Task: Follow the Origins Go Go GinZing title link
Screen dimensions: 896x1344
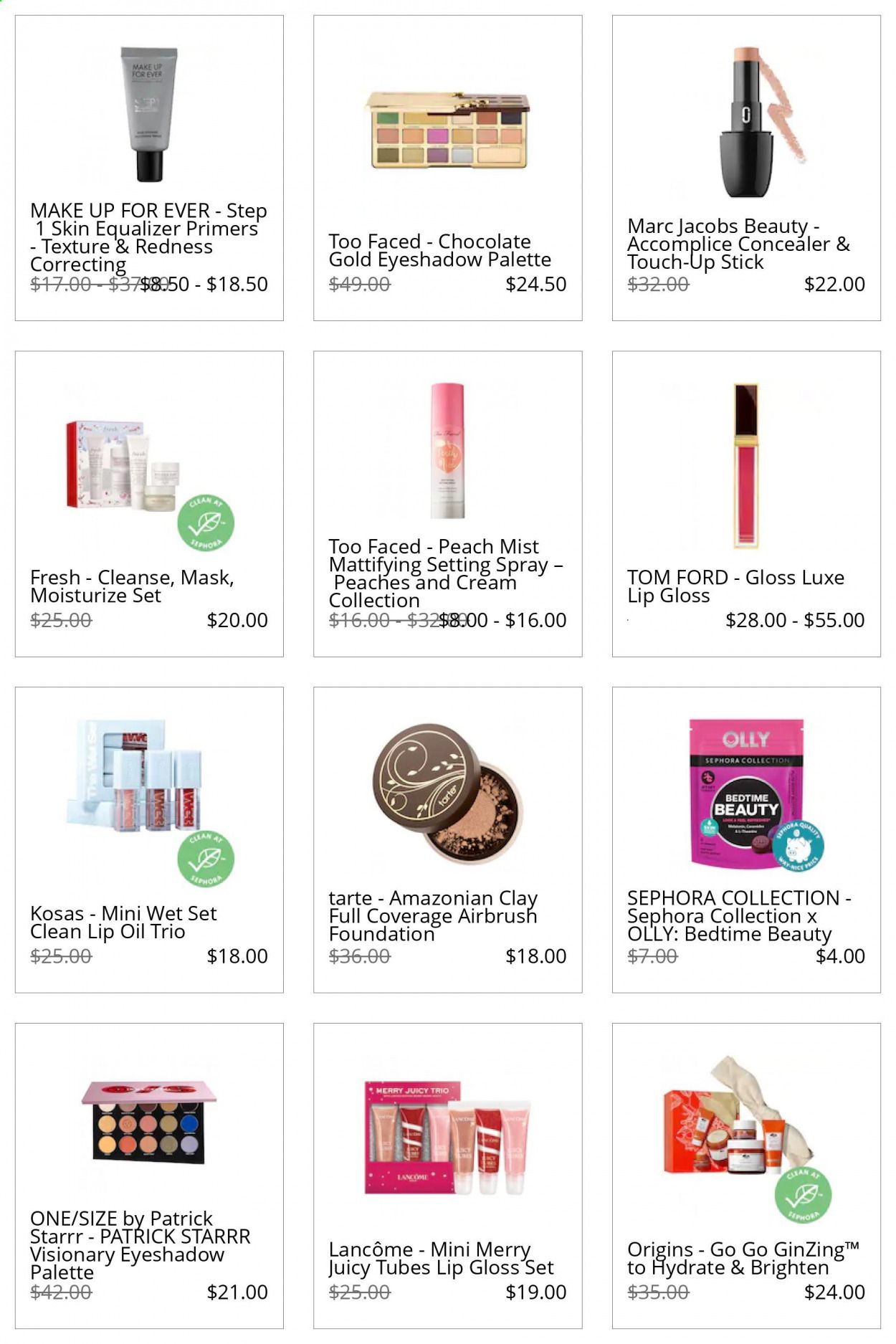Action: [743, 1259]
